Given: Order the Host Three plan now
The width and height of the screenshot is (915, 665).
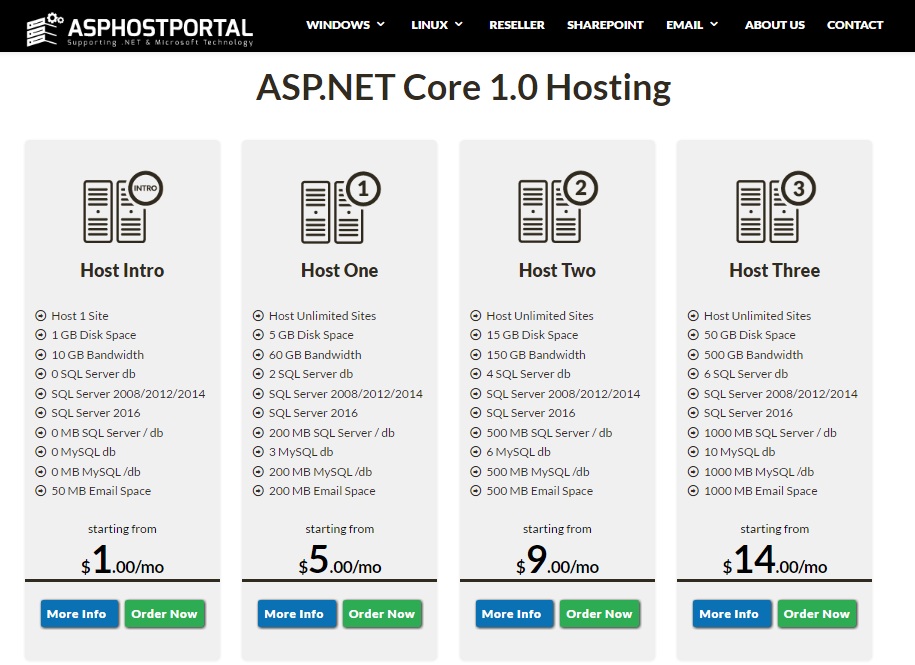Looking at the screenshot, I should click(x=817, y=614).
